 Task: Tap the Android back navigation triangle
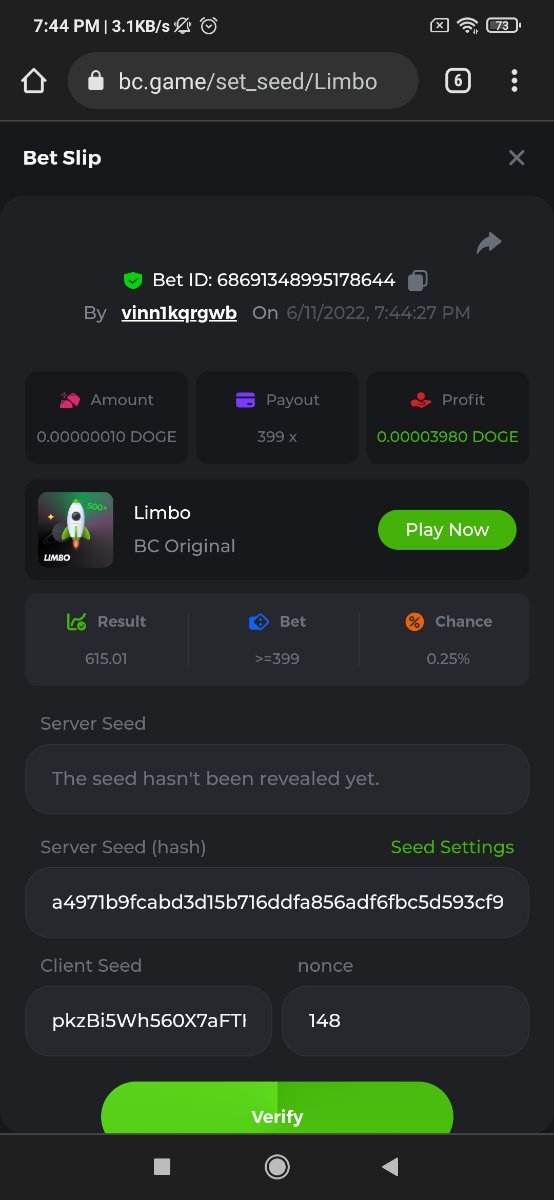[391, 1166]
